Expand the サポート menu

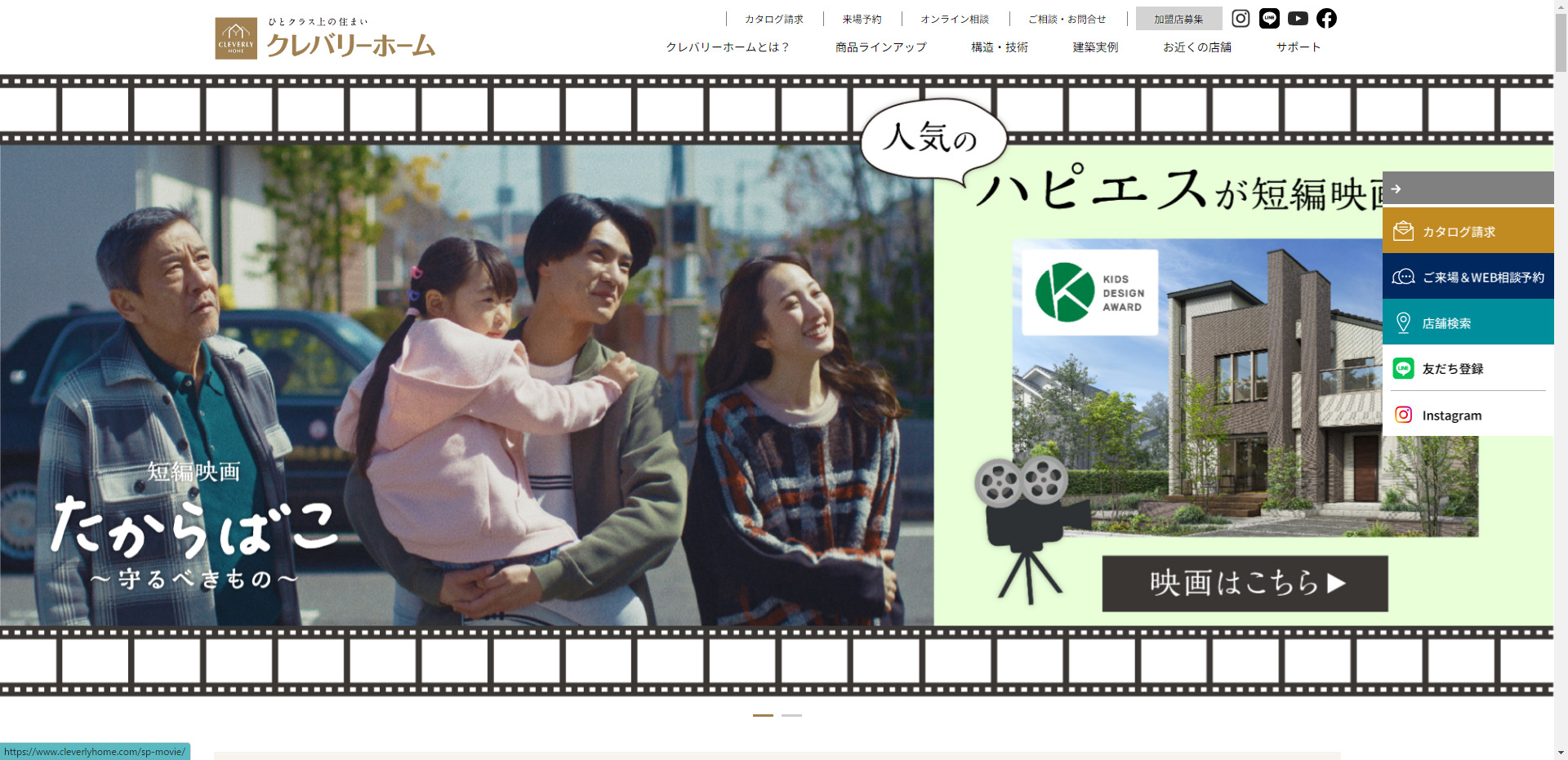tap(1298, 47)
